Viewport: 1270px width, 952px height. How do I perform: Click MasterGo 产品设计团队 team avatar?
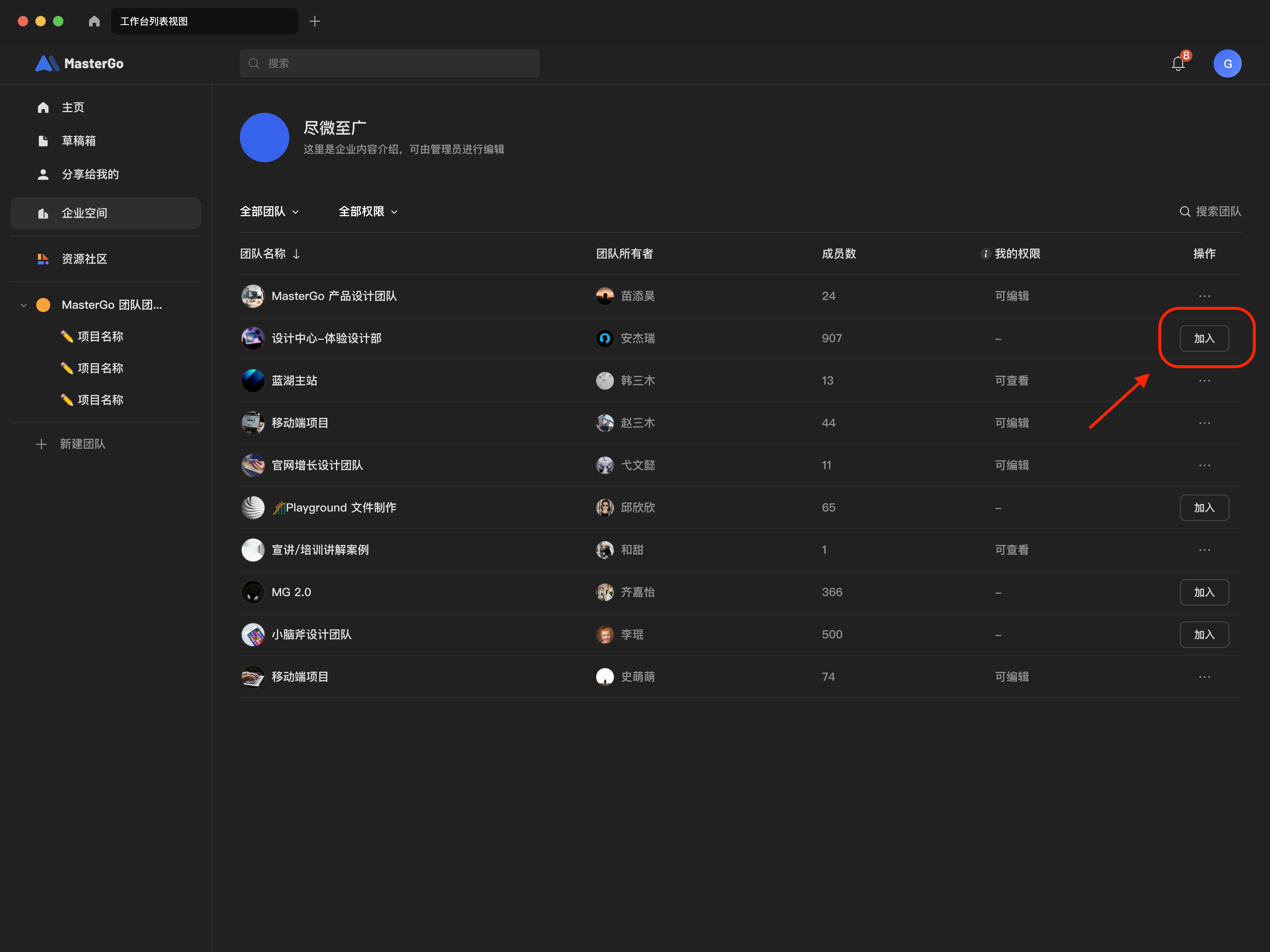click(x=253, y=296)
